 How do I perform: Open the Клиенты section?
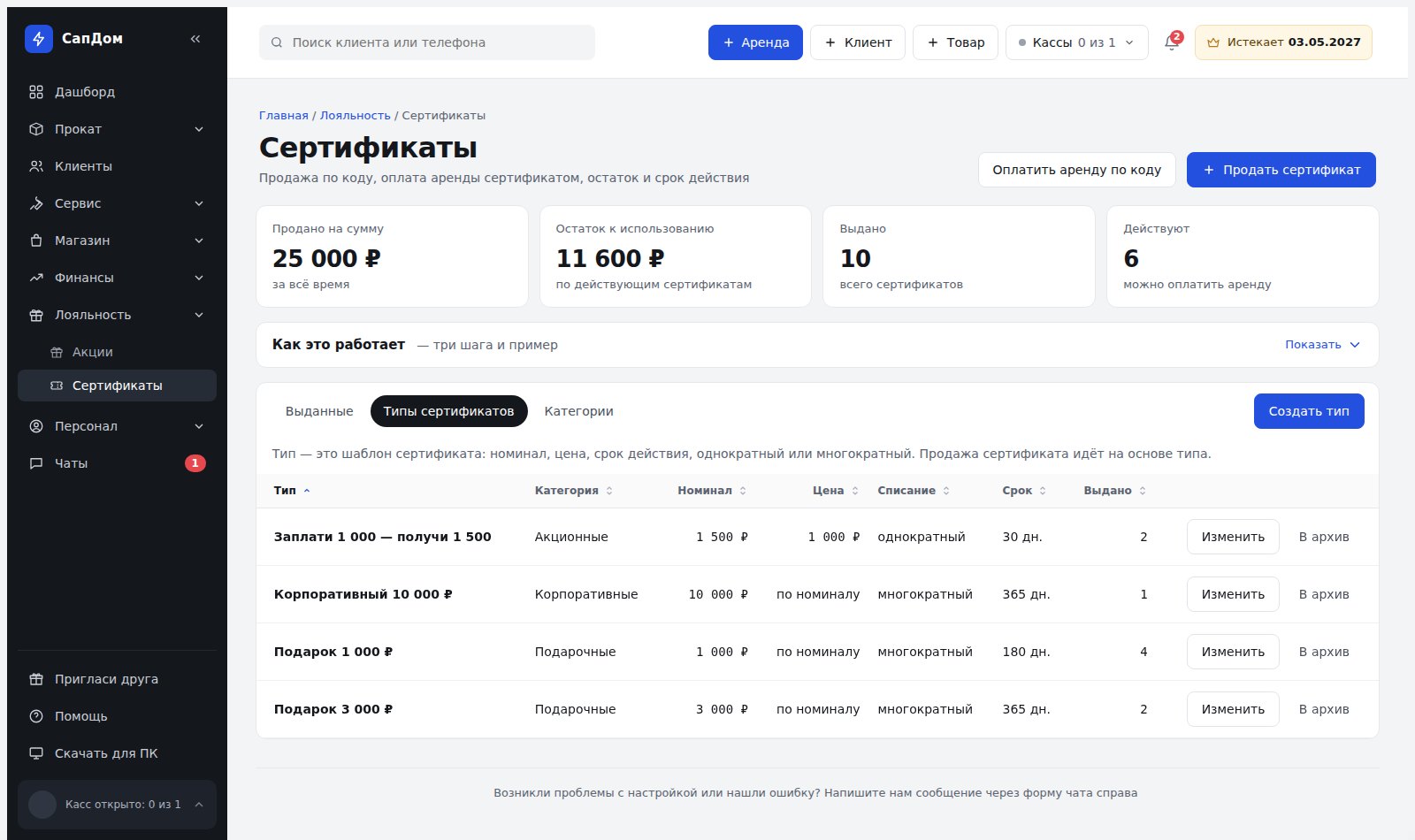tap(117, 166)
